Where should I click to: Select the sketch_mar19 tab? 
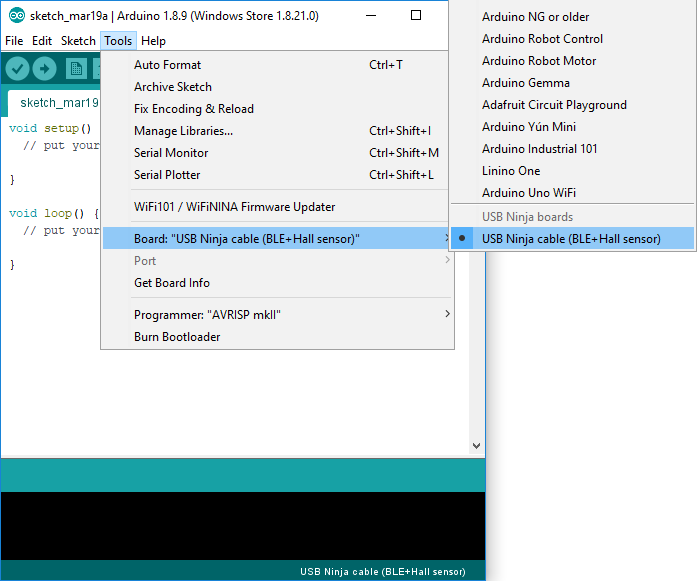tap(55, 103)
